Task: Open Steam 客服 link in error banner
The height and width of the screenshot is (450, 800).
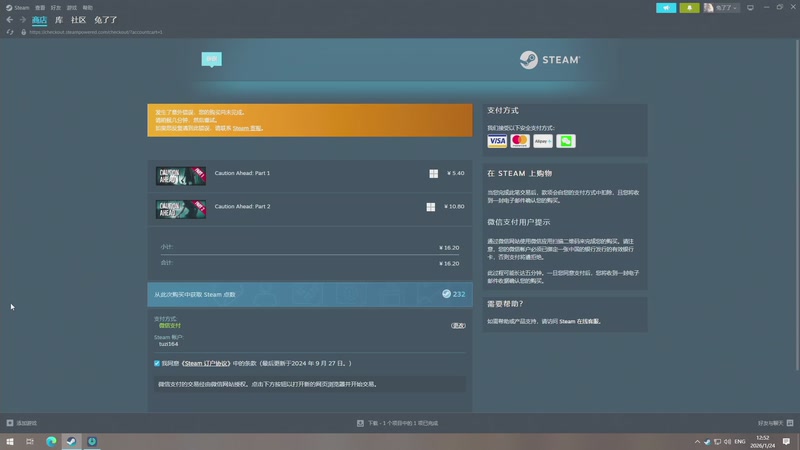Action: tap(247, 128)
